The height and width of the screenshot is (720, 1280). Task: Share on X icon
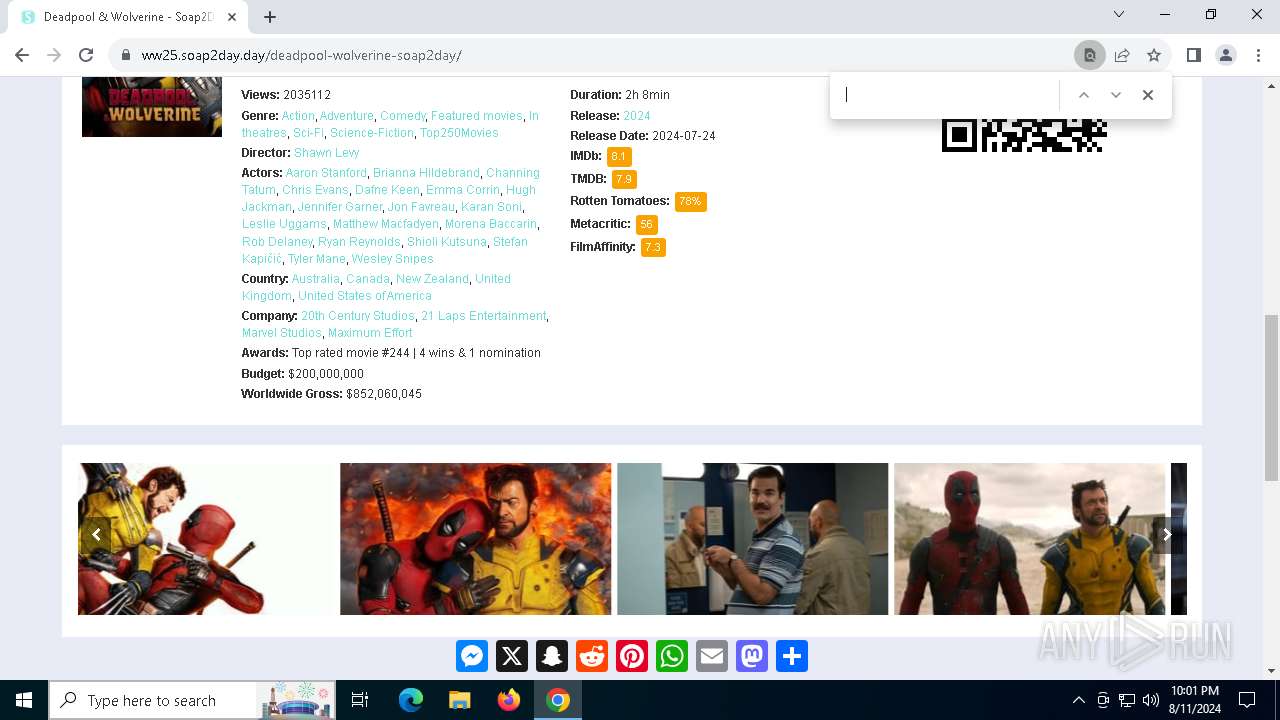click(512, 656)
